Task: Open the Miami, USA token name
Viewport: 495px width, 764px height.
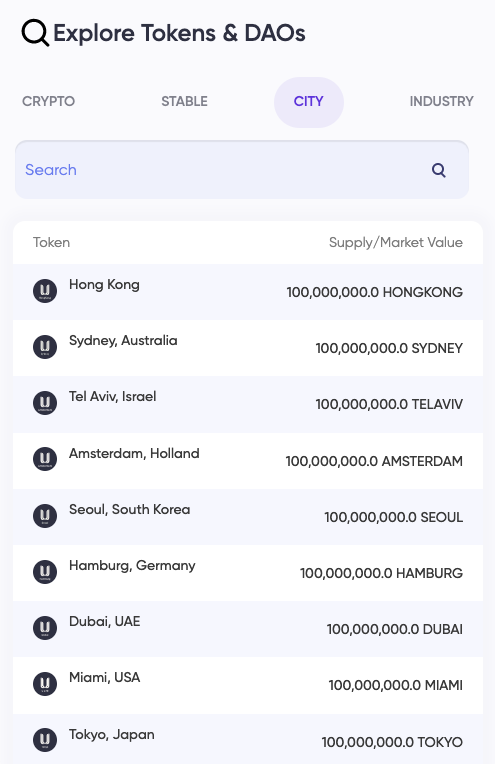Action: (104, 677)
